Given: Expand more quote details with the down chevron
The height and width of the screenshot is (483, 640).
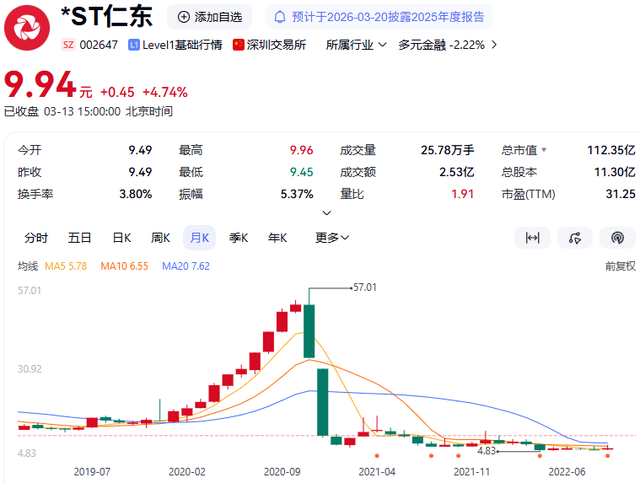Looking at the screenshot, I should (326, 213).
